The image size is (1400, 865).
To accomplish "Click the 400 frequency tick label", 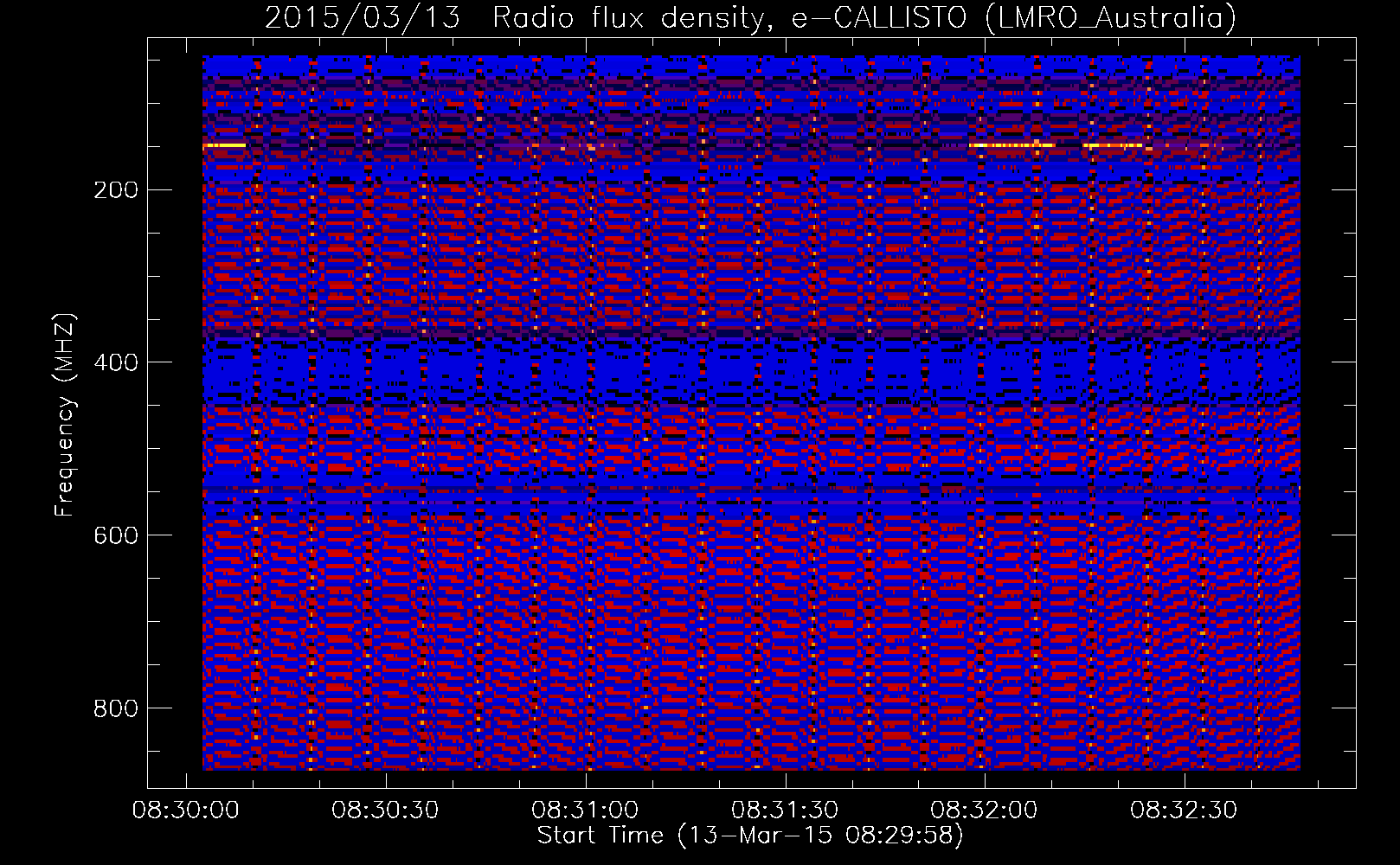I will pyautogui.click(x=115, y=362).
